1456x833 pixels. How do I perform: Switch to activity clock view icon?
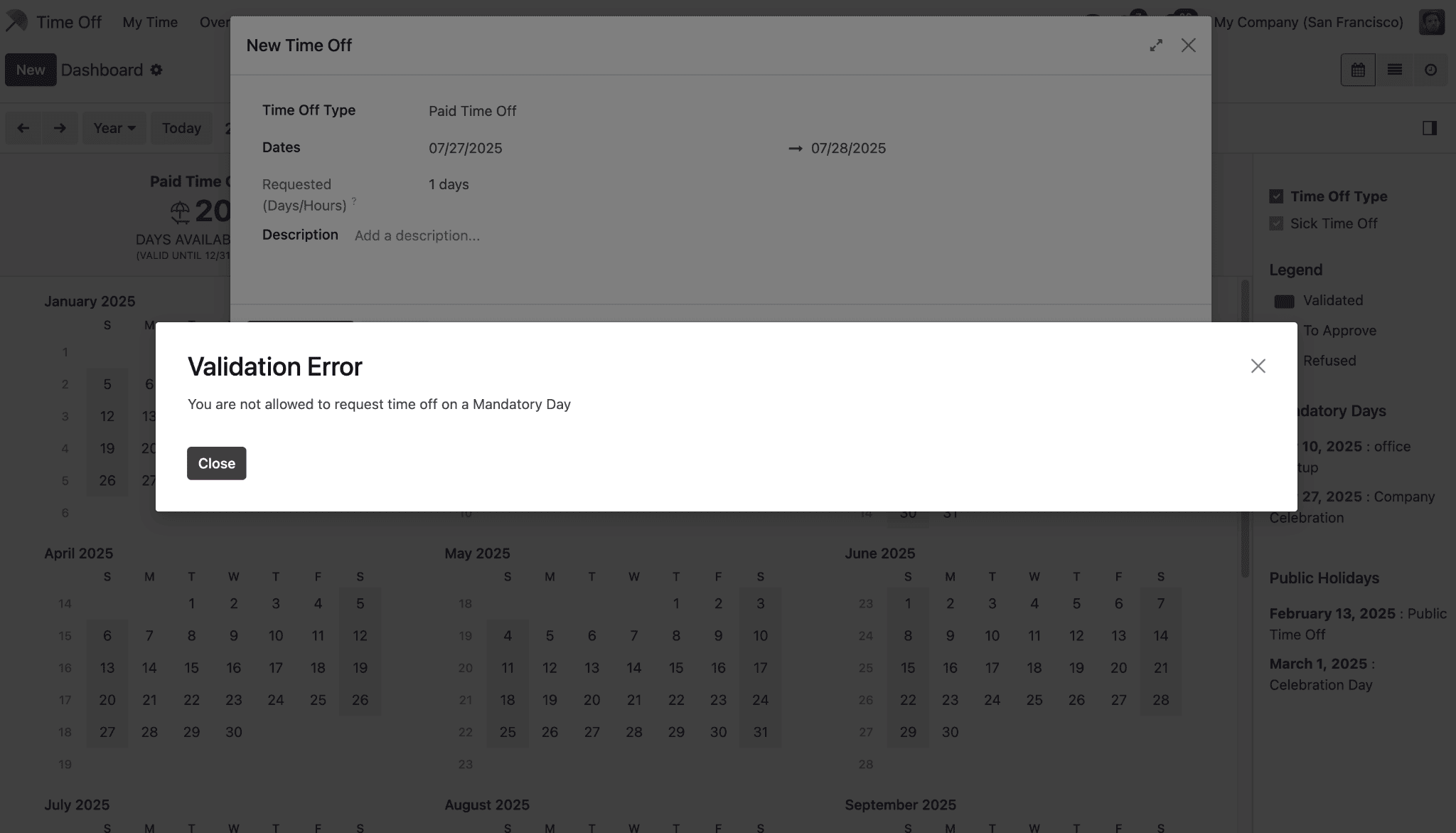1430,70
